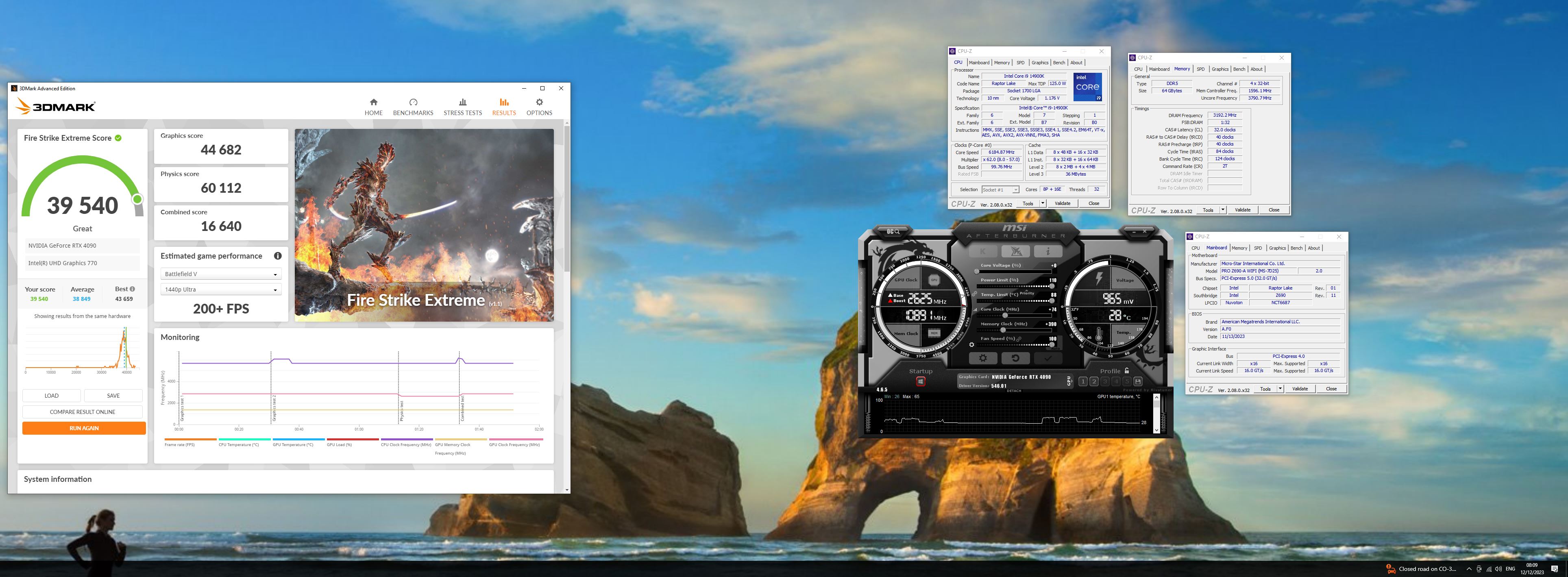Select Afterburner profile slot 2
The height and width of the screenshot is (577, 1568).
click(1094, 382)
